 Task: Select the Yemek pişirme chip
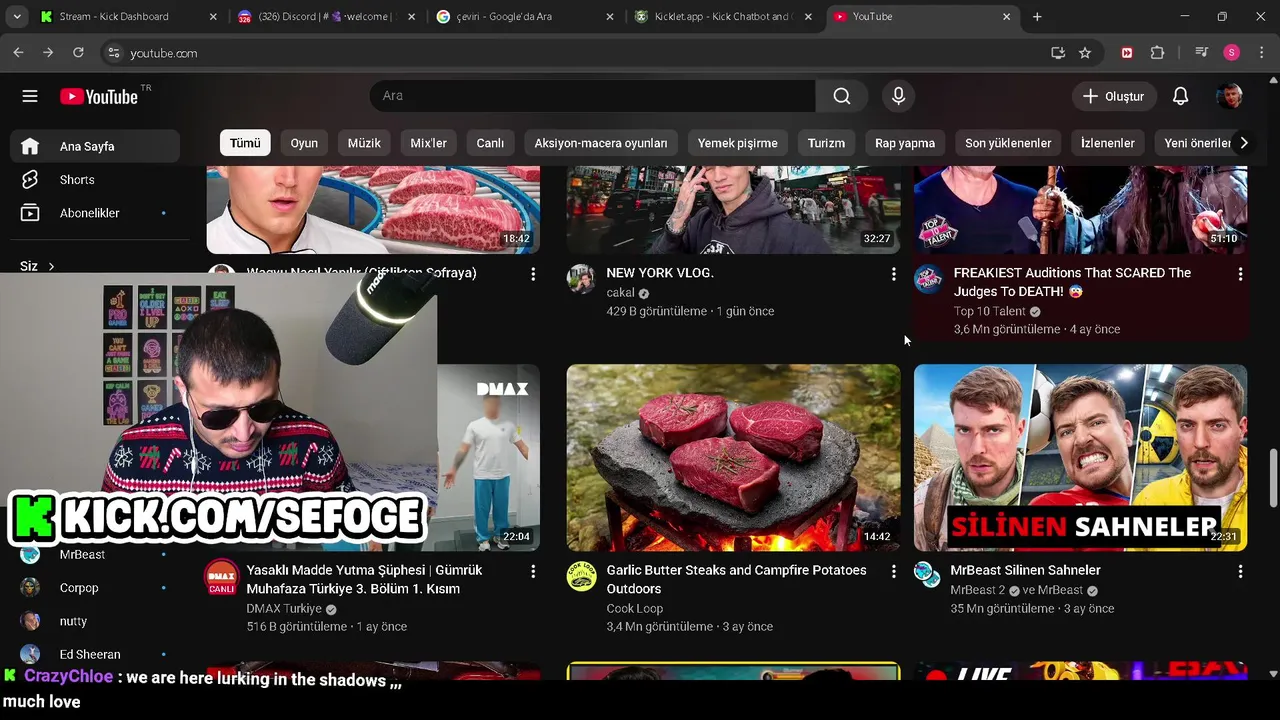pos(738,143)
